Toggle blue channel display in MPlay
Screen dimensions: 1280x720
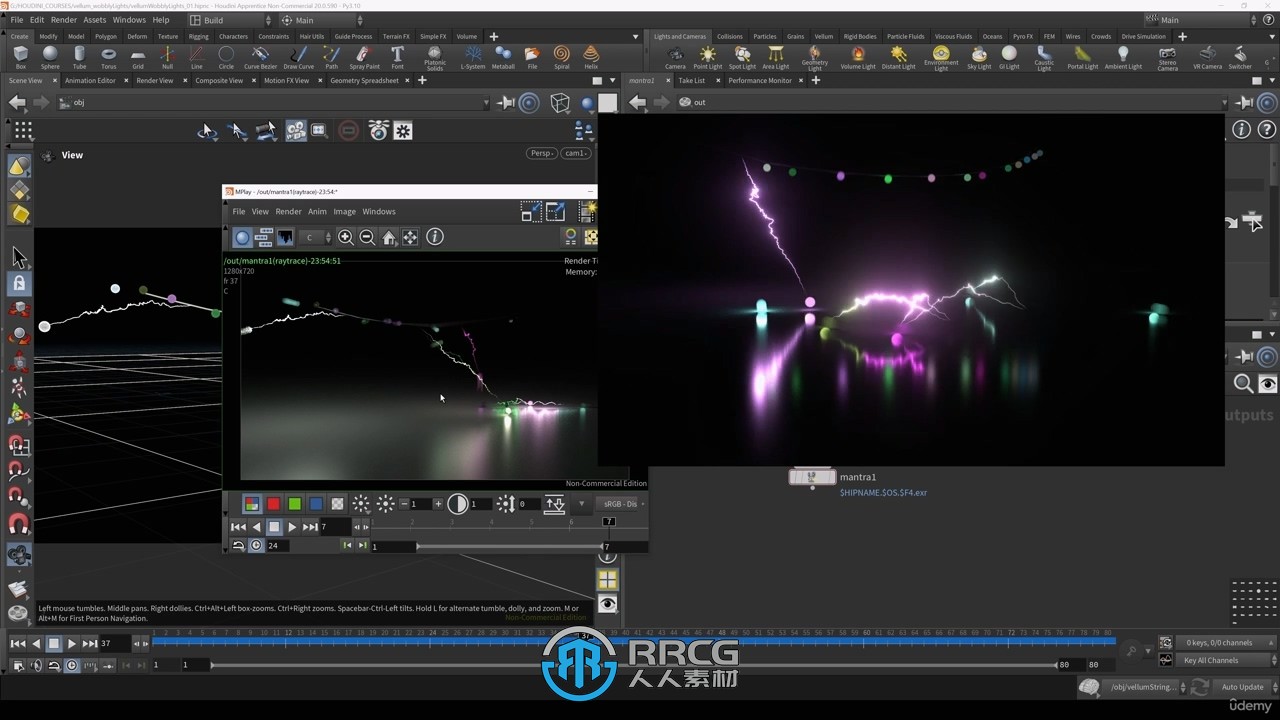[x=316, y=504]
